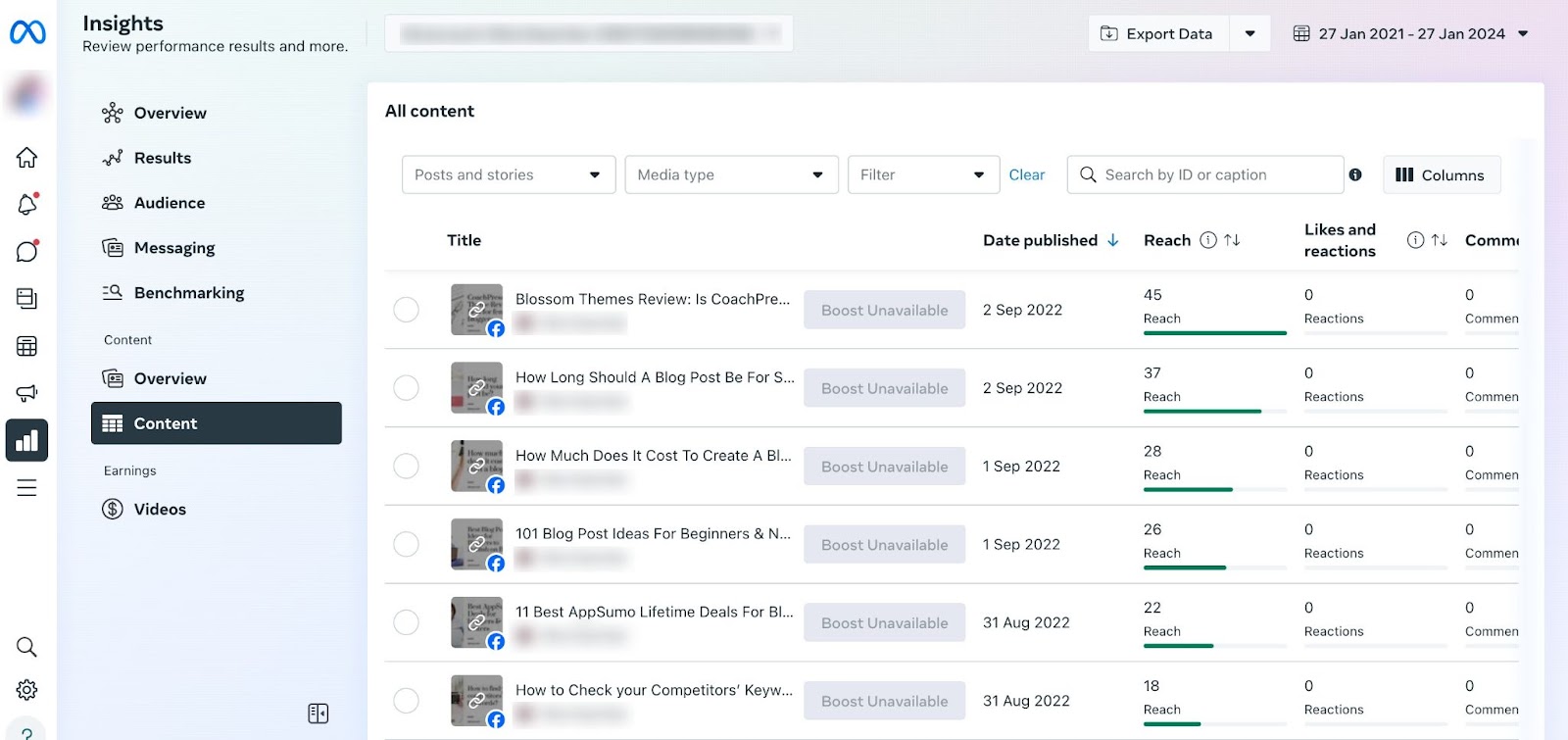This screenshot has width=1568, height=740.
Task: Open the blurred account selector dropdown
Action: pos(589,33)
